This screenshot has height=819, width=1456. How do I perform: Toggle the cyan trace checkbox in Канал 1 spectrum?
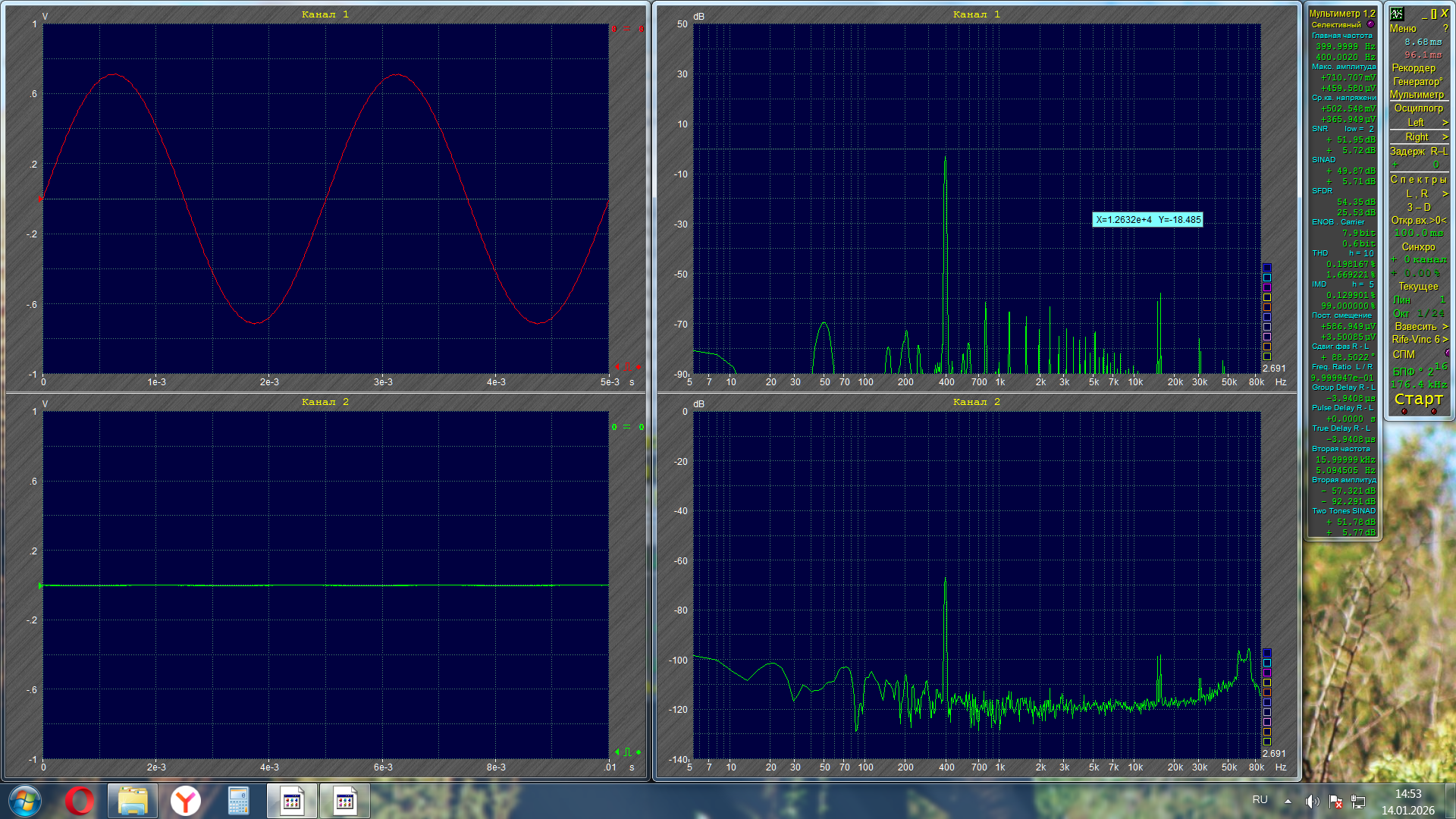pos(1266,278)
